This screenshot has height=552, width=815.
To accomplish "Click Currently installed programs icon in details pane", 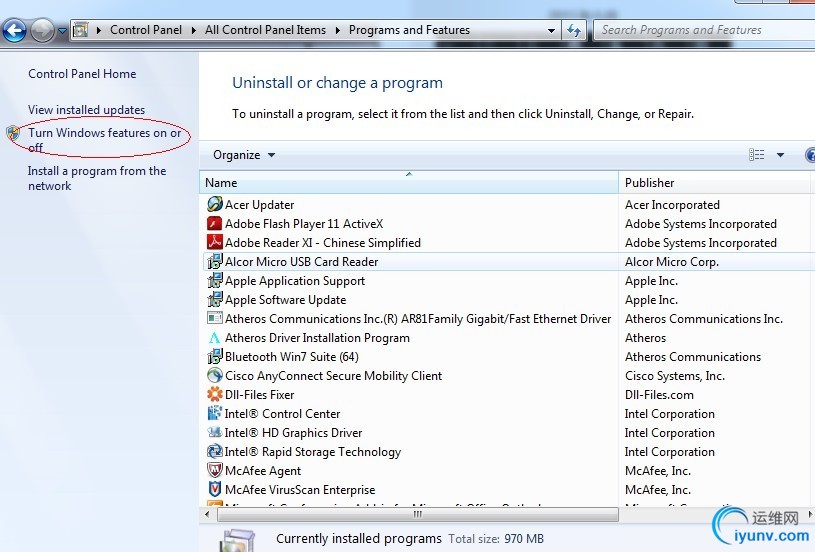I will tap(237, 541).
